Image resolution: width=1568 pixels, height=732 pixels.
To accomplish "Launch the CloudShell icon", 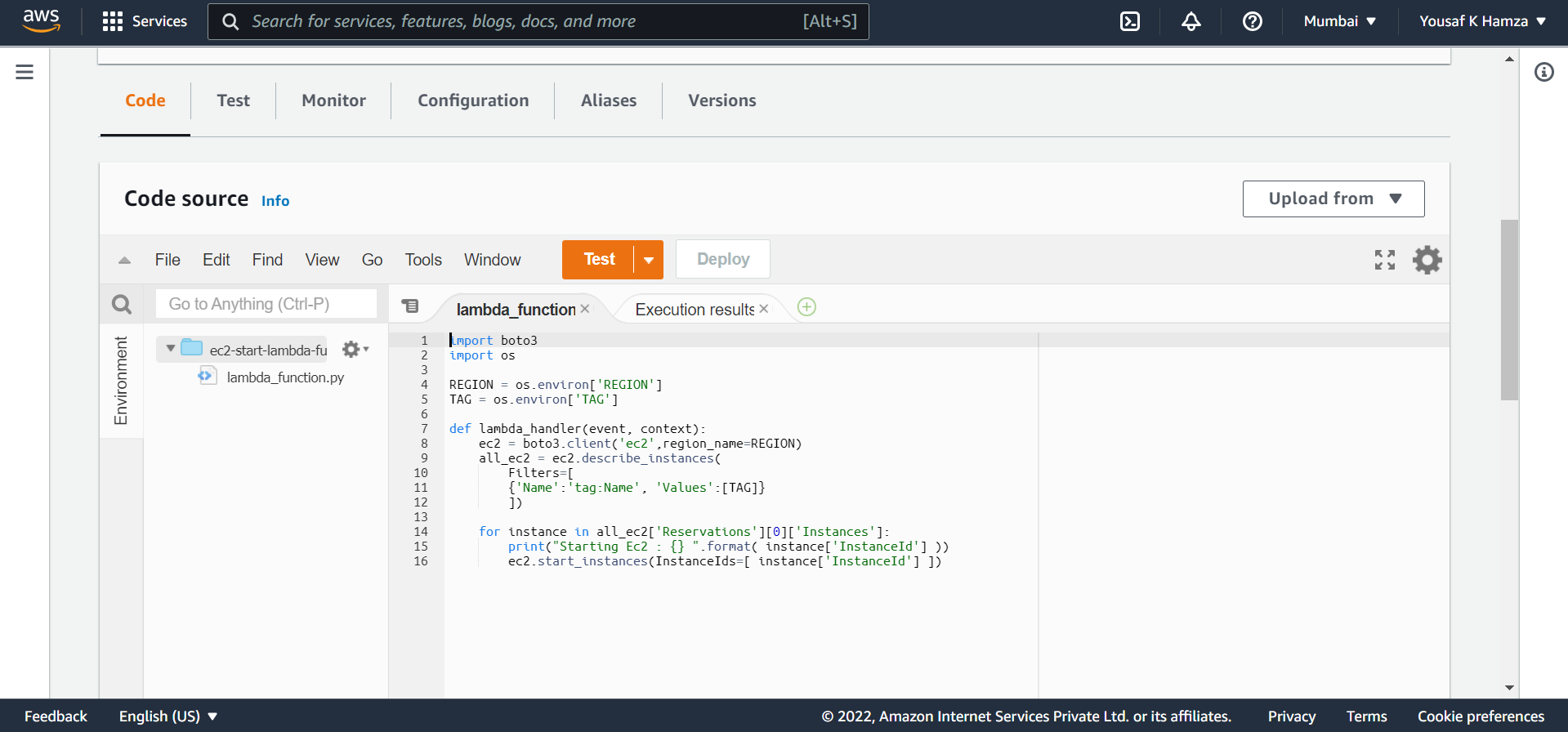I will (x=1129, y=21).
